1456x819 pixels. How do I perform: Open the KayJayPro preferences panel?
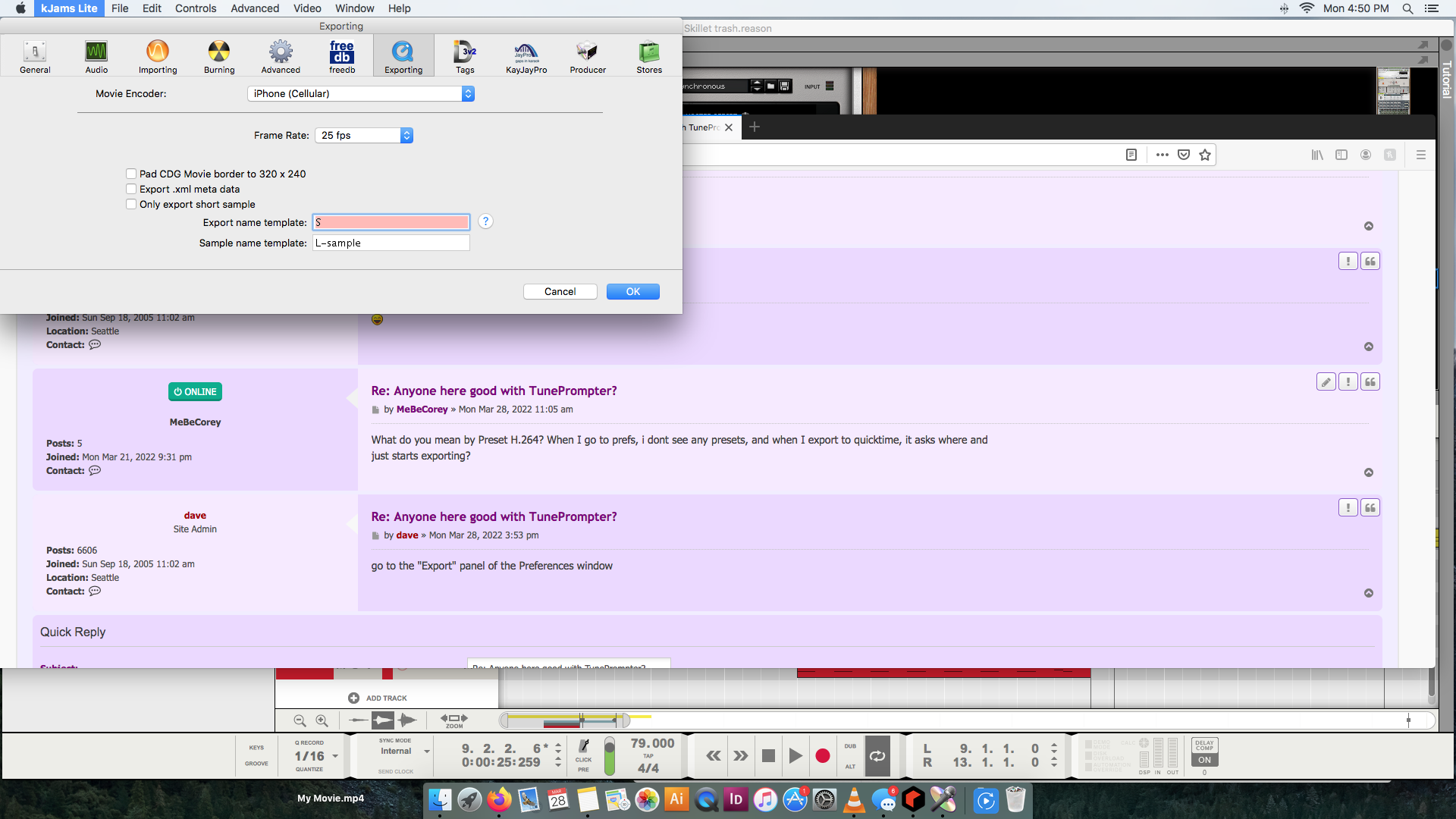(x=526, y=57)
